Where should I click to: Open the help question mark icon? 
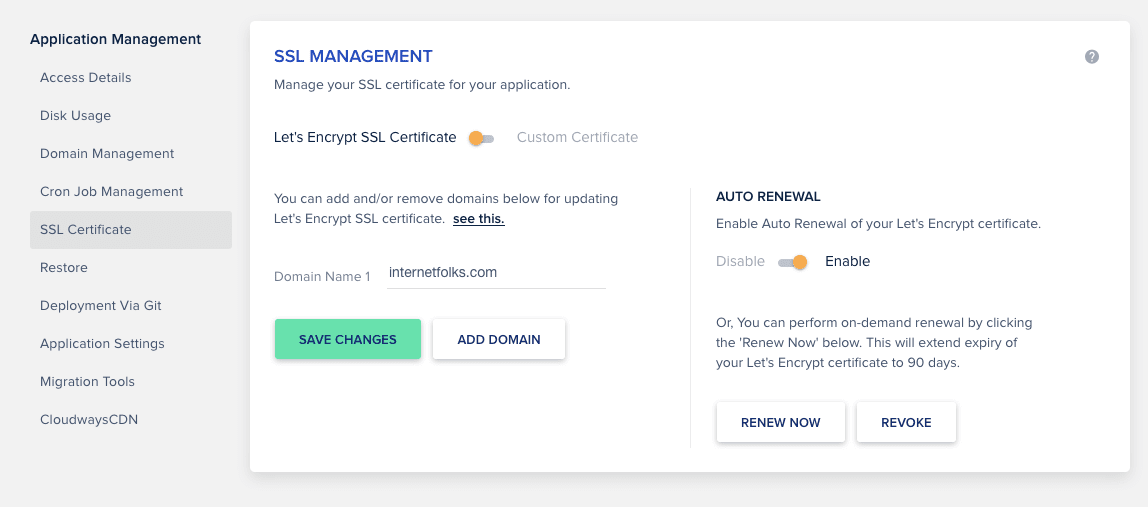point(1092,56)
